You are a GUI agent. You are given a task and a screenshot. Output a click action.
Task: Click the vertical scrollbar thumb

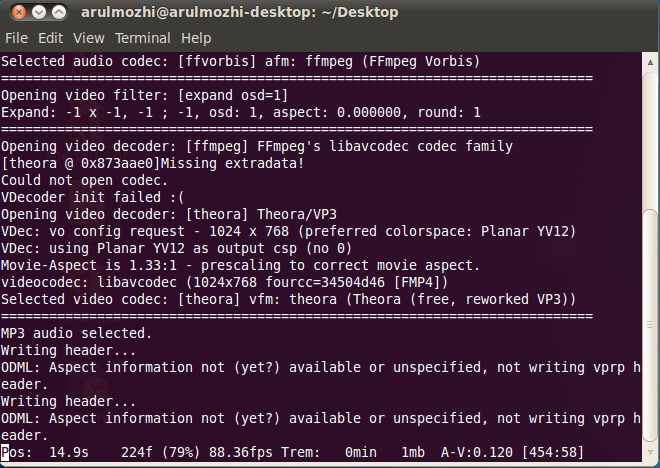pyautogui.click(x=650, y=324)
